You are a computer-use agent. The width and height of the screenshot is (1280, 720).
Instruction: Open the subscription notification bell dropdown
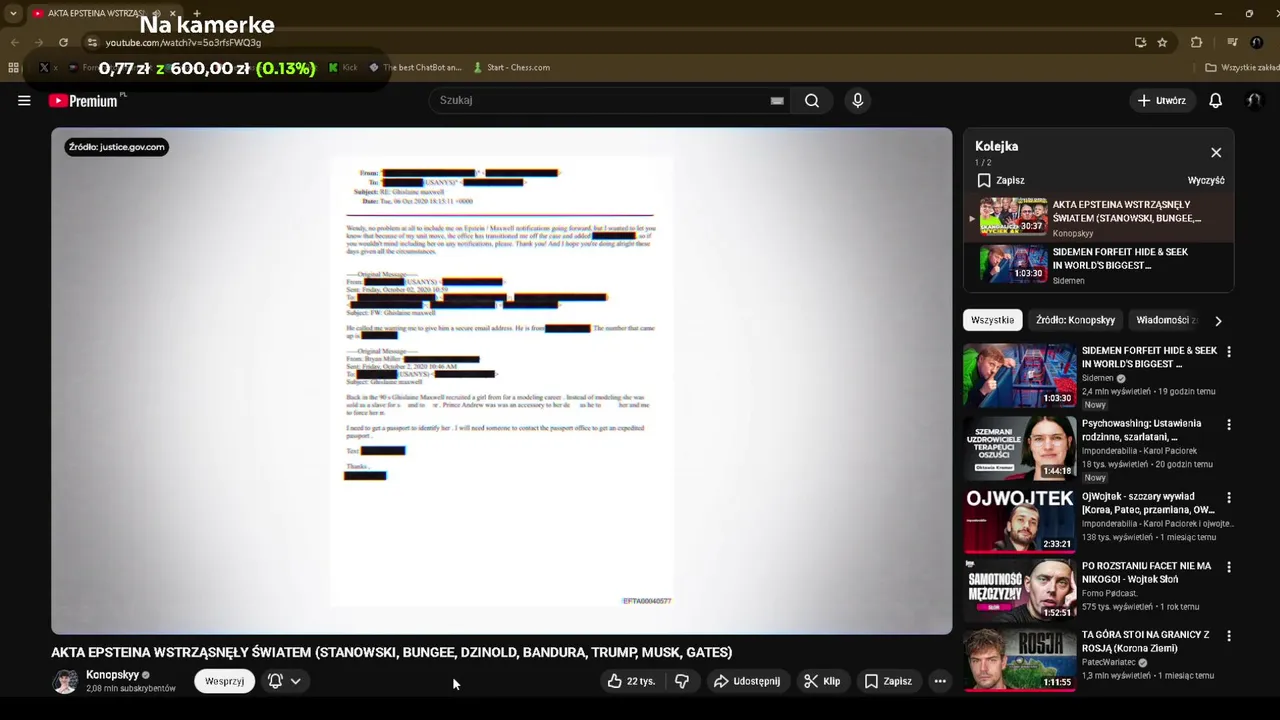click(x=284, y=681)
